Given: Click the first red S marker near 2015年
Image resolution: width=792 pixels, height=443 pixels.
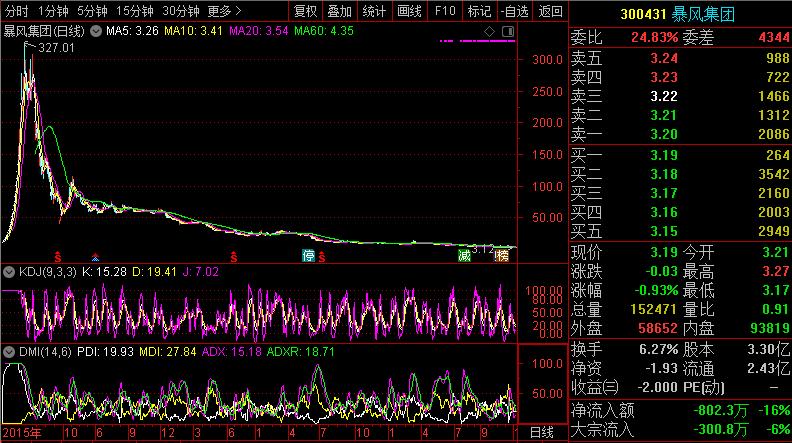Looking at the screenshot, I should (x=58, y=257).
